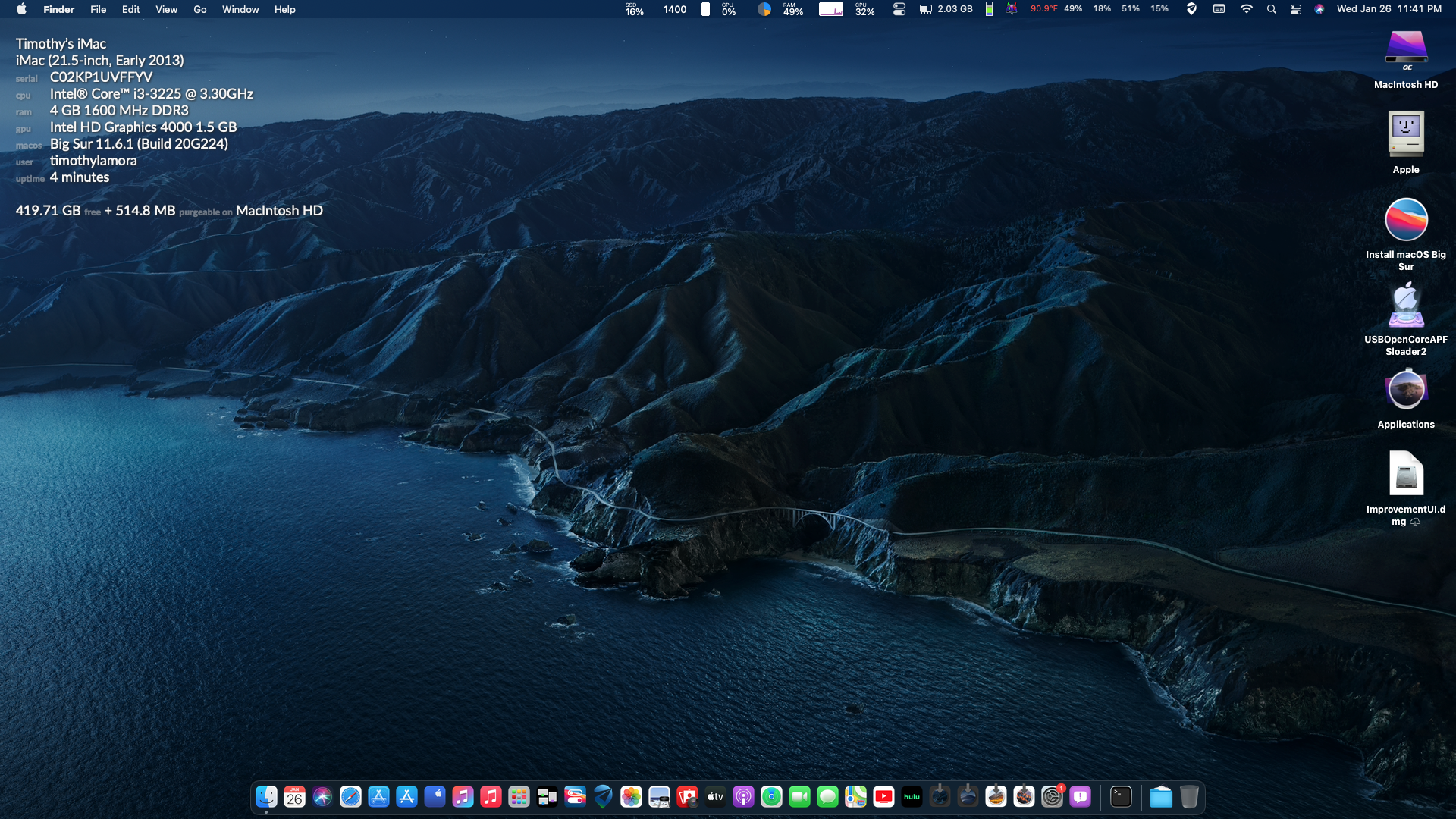Expand the Wi-Fi status menu
This screenshot has height=819, width=1456.
click(1246, 9)
